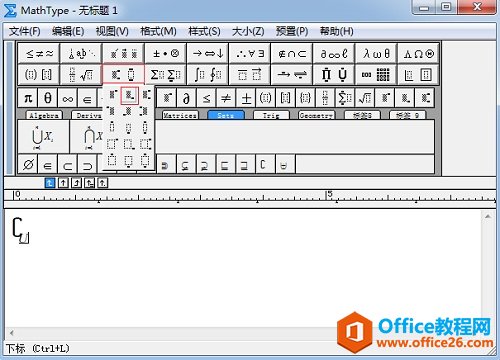Open the lowercase Greek palette (λωθ)

tap(376, 53)
